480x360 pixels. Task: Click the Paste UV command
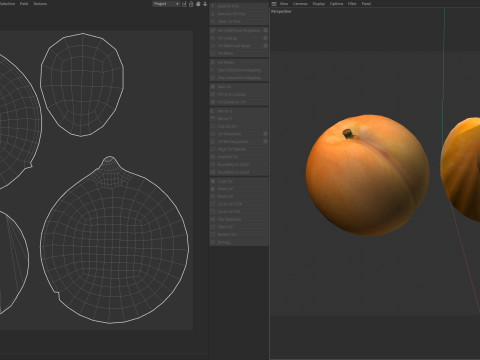[x=239, y=189]
